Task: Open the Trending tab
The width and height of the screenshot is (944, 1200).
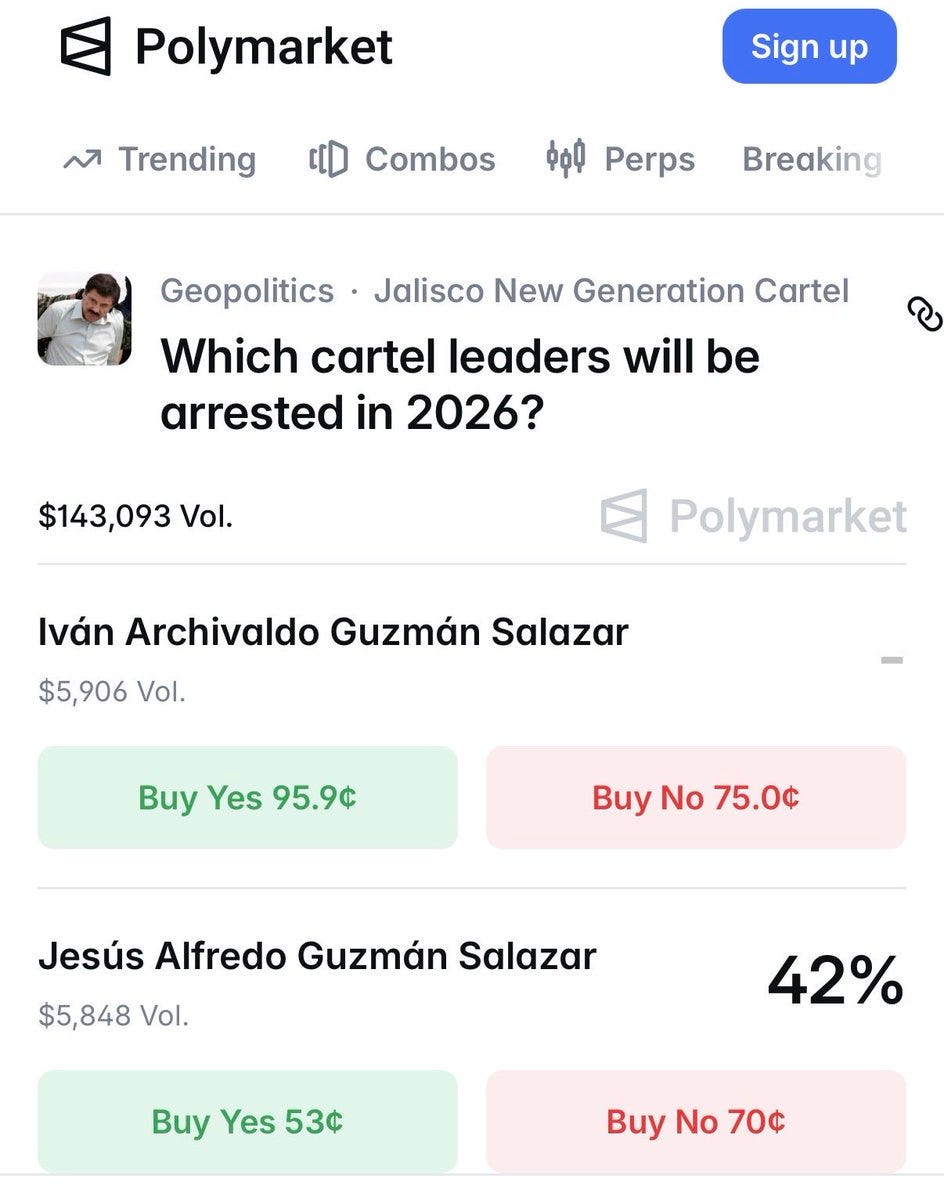Action: [159, 159]
